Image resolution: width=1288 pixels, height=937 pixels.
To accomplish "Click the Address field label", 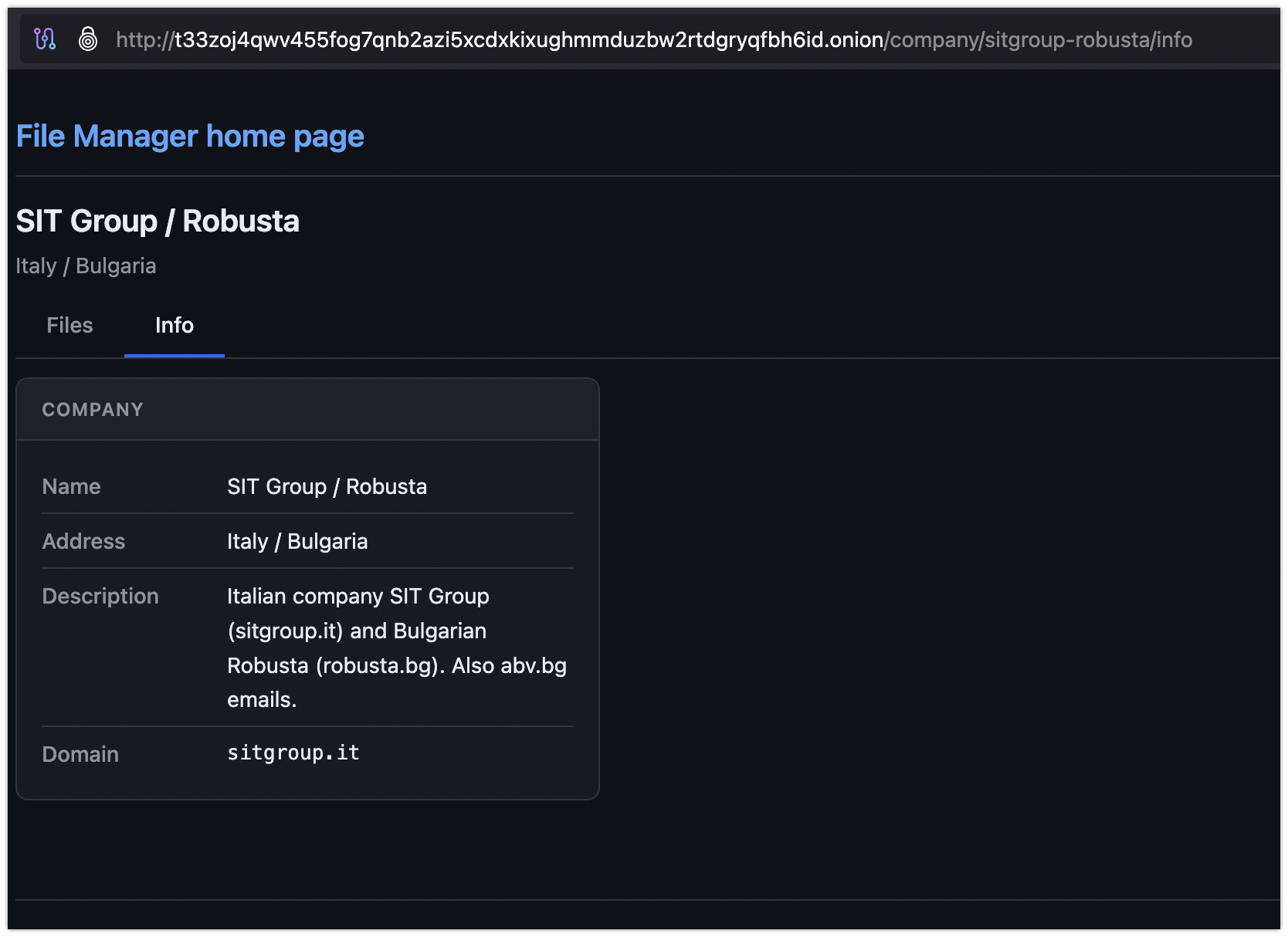I will (x=83, y=542).
